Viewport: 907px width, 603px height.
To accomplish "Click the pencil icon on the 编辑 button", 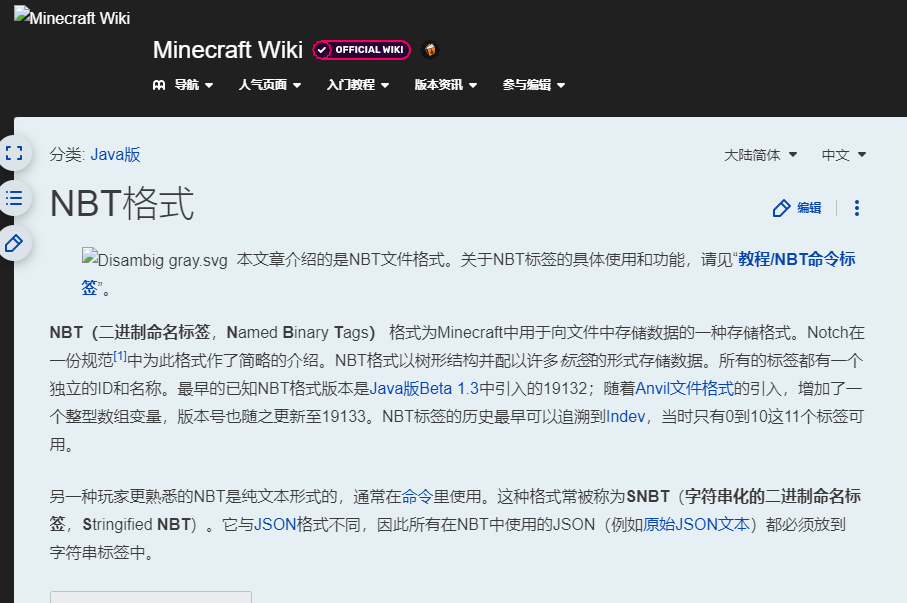I will point(782,208).
